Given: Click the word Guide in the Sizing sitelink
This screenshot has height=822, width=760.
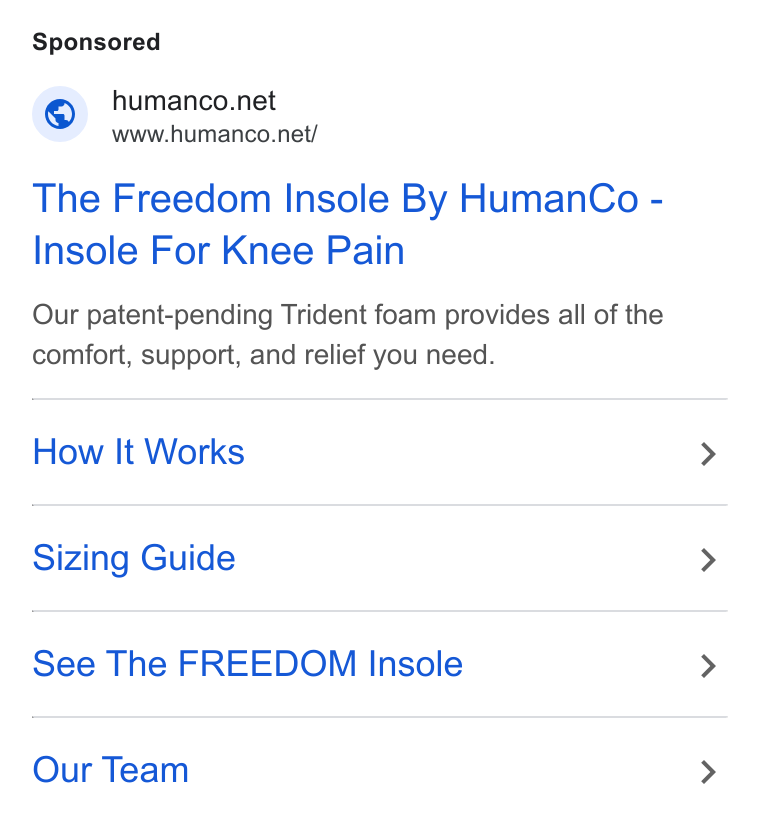Looking at the screenshot, I should point(188,558).
